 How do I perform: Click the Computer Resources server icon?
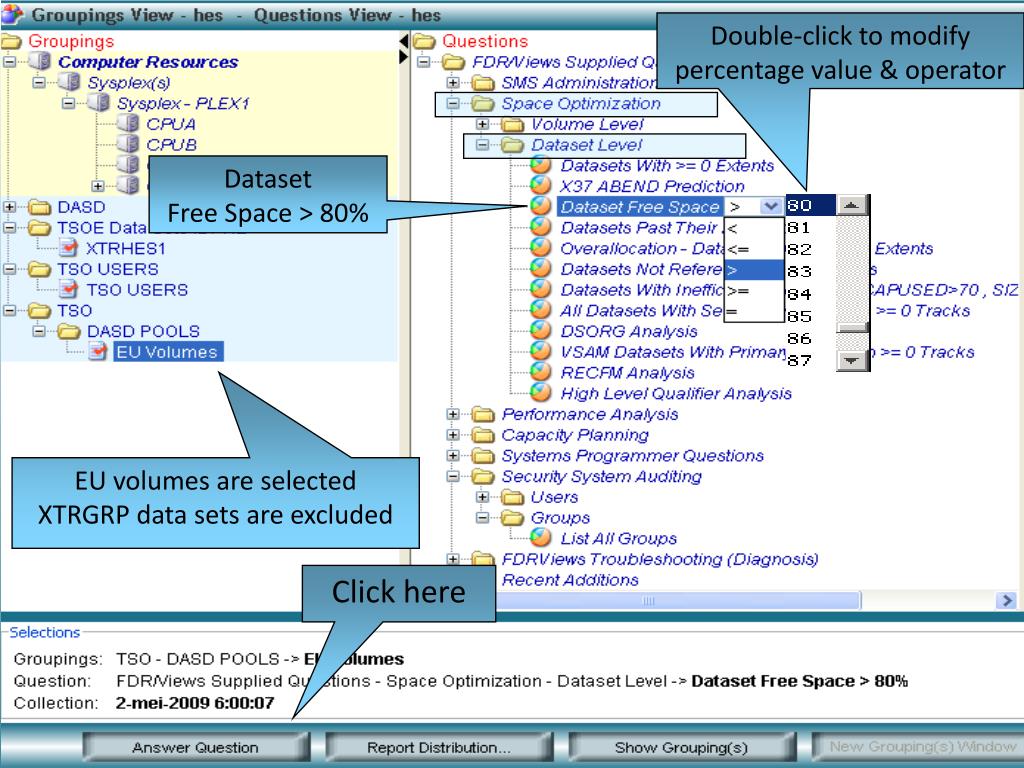[39, 61]
